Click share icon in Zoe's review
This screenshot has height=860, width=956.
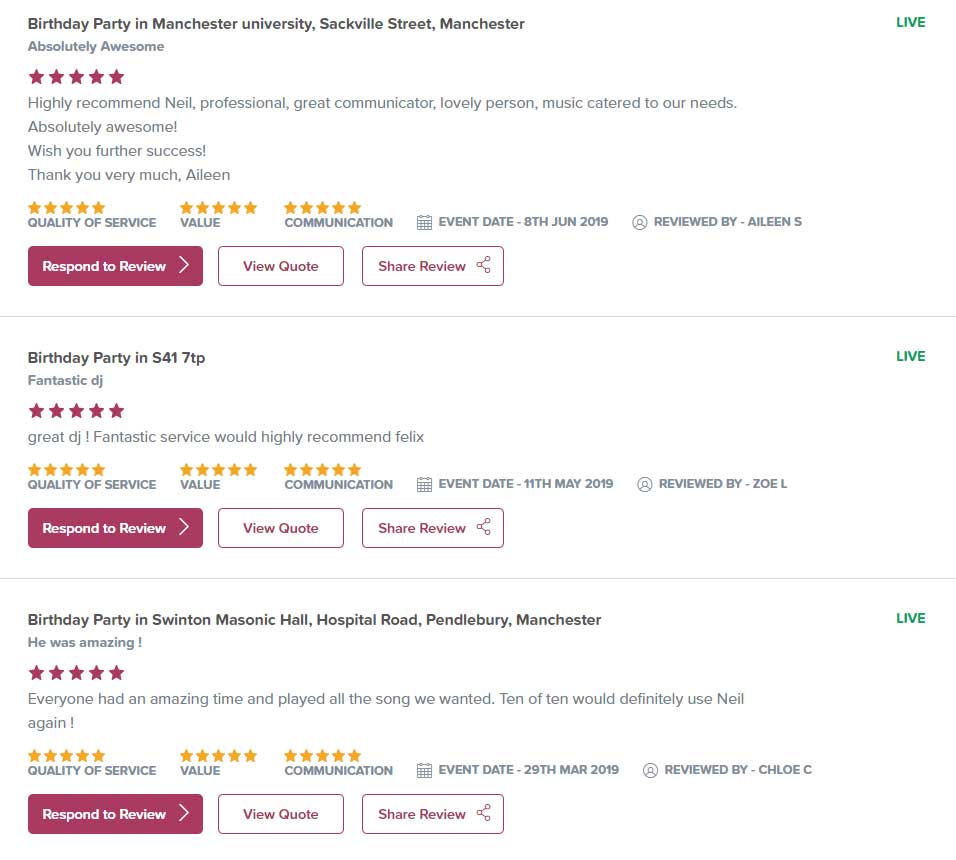[484, 527]
